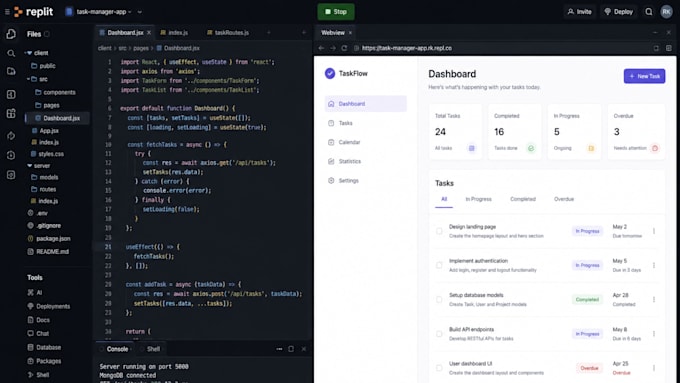680x383 pixels.
Task: Open the hamburger menu beside Replit logo
Action: (x=7, y=12)
